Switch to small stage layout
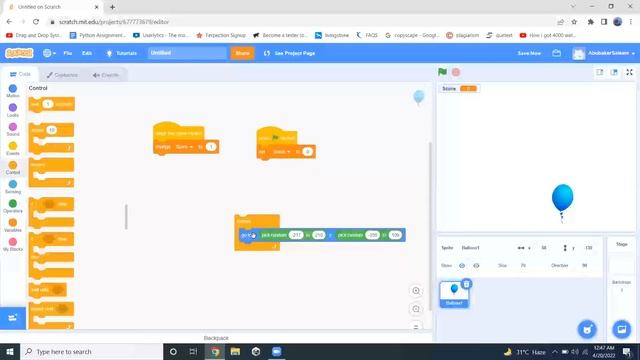Screen dimensions: 640x360 tap(600, 72)
